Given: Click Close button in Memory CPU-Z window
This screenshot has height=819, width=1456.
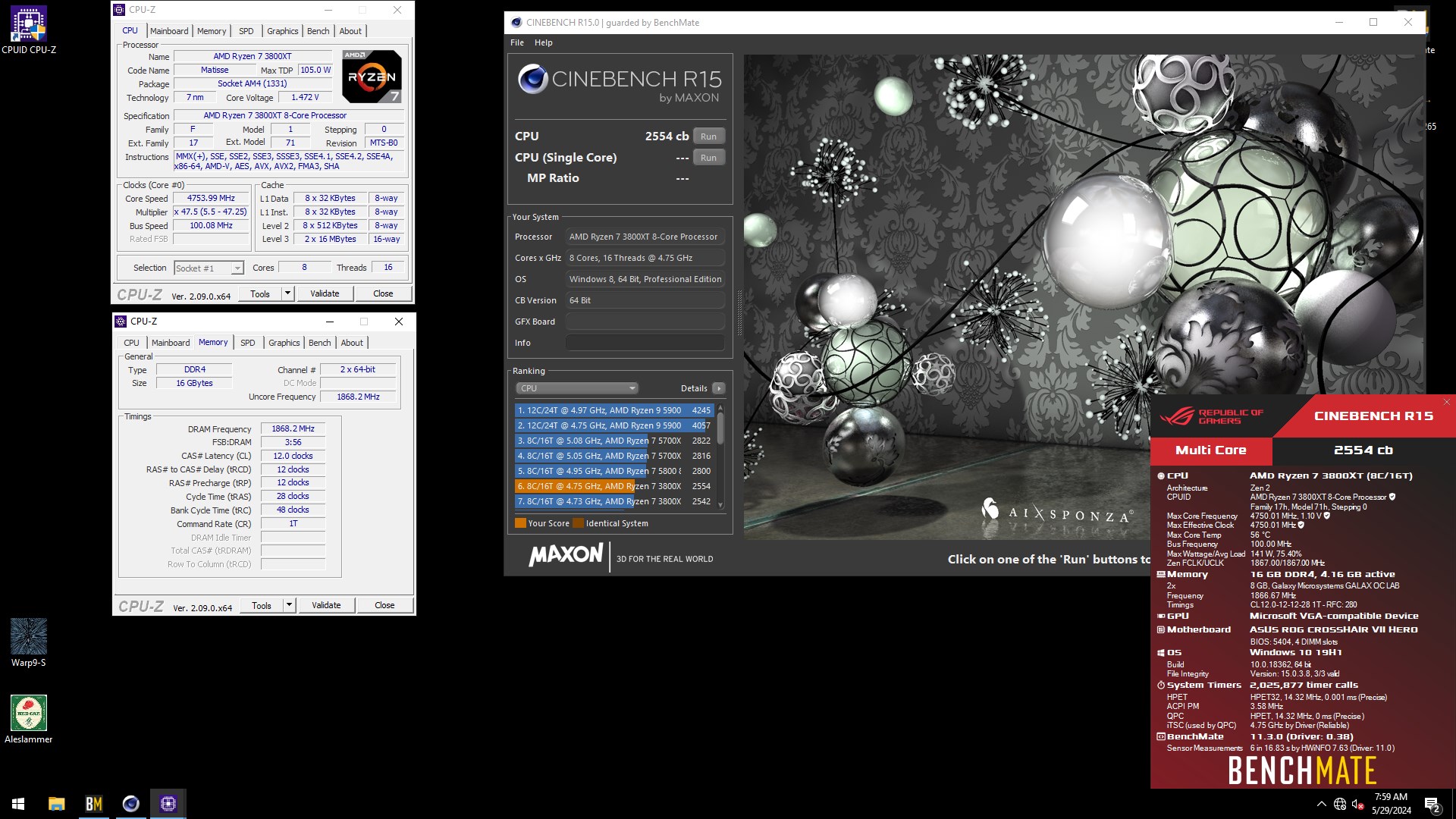Looking at the screenshot, I should (384, 605).
